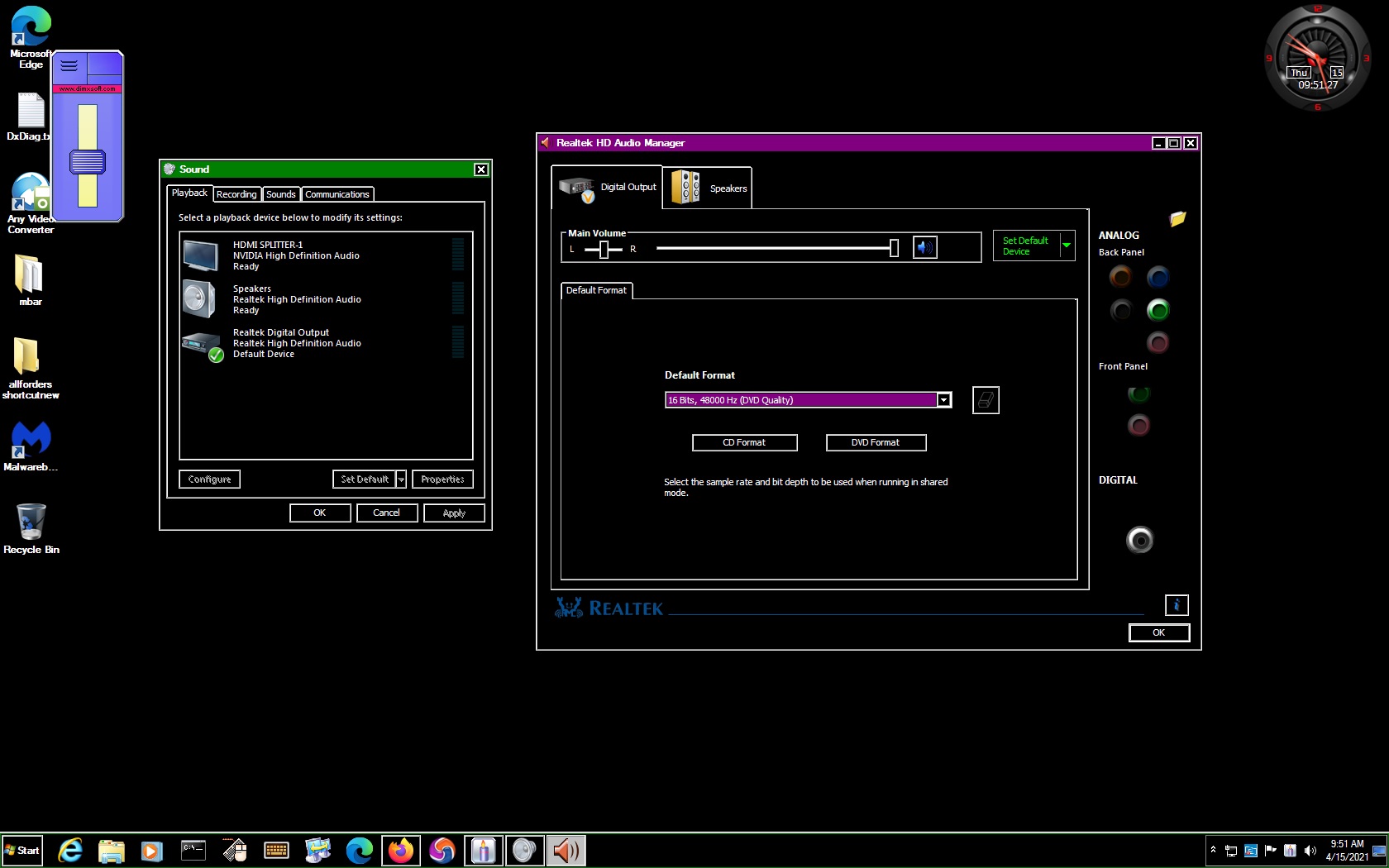Click Cancel in Sound dialog
The width and height of the screenshot is (1389, 868).
tap(387, 513)
